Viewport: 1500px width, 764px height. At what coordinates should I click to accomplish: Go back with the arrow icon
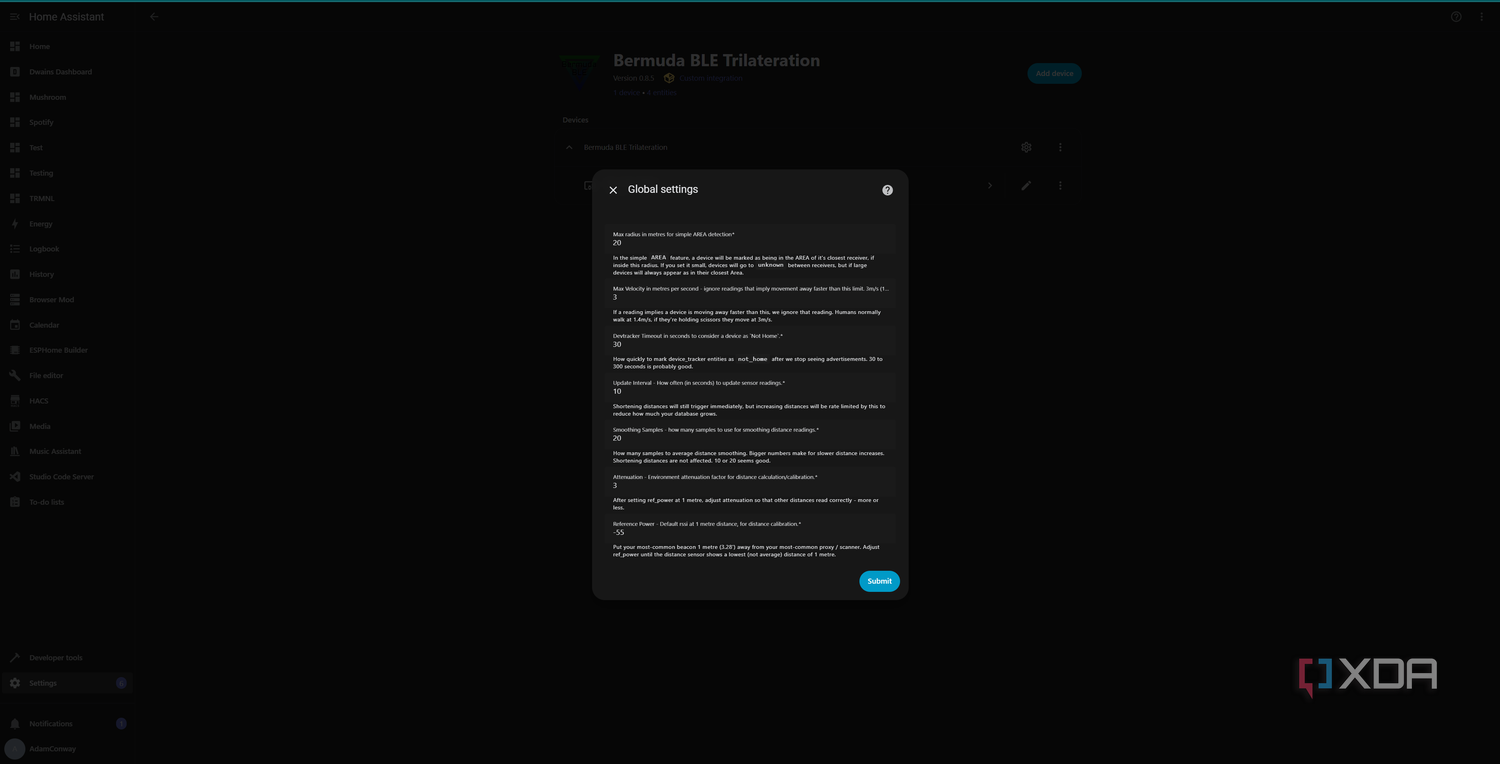154,17
